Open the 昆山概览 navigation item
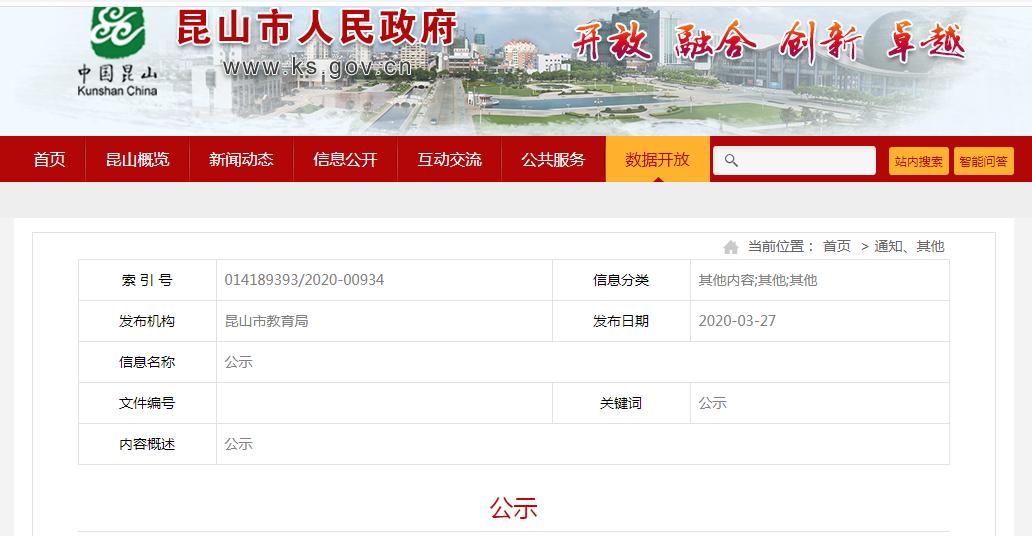Image resolution: width=1032 pixels, height=536 pixels. (x=138, y=159)
